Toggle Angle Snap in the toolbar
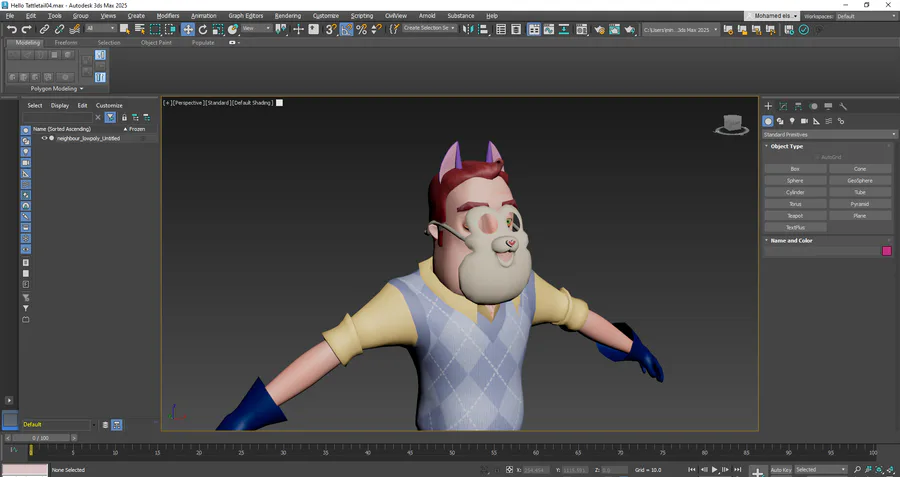This screenshot has width=900, height=477. (x=346, y=29)
